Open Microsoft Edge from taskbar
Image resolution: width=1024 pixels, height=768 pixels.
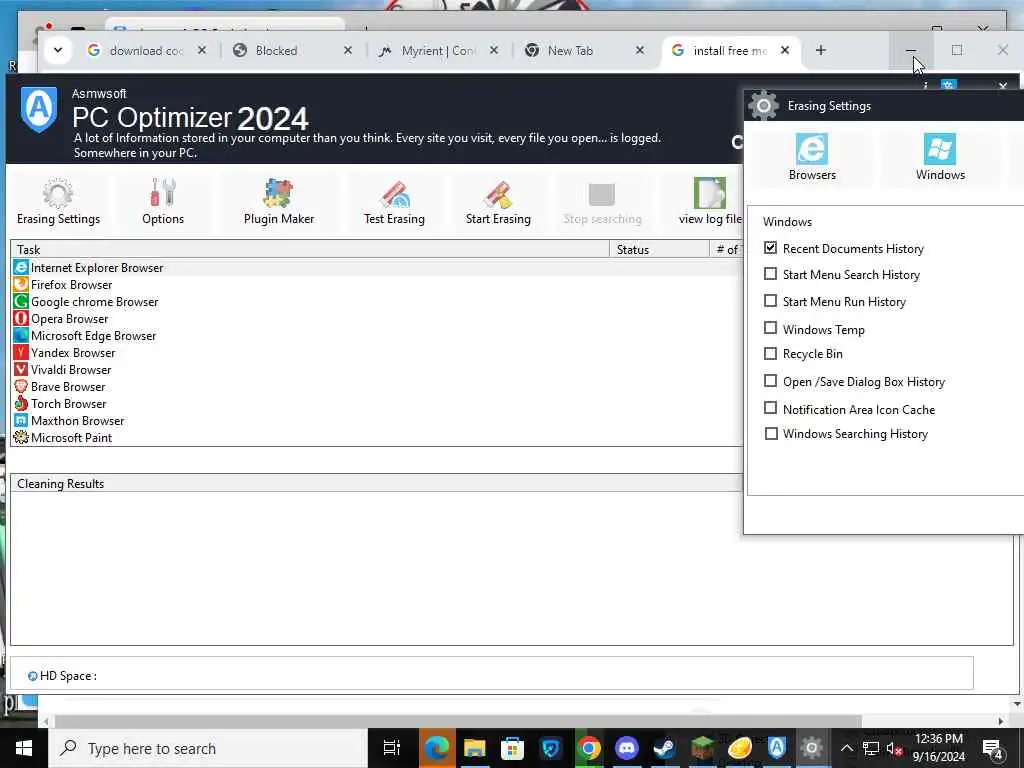click(x=436, y=748)
